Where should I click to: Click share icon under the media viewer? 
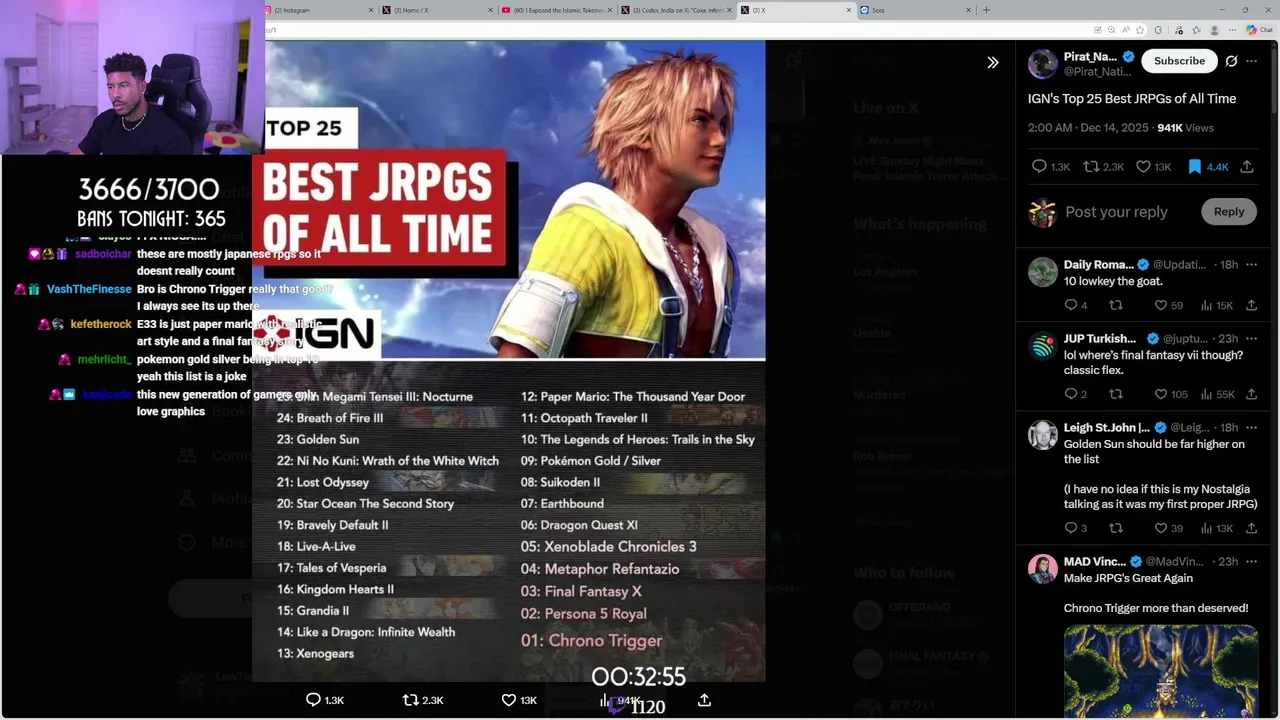pos(704,700)
